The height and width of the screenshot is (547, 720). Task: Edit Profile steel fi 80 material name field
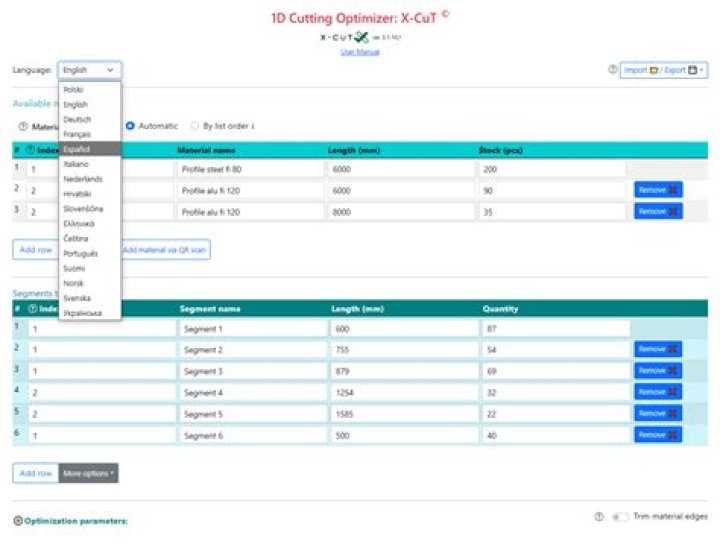pos(250,169)
